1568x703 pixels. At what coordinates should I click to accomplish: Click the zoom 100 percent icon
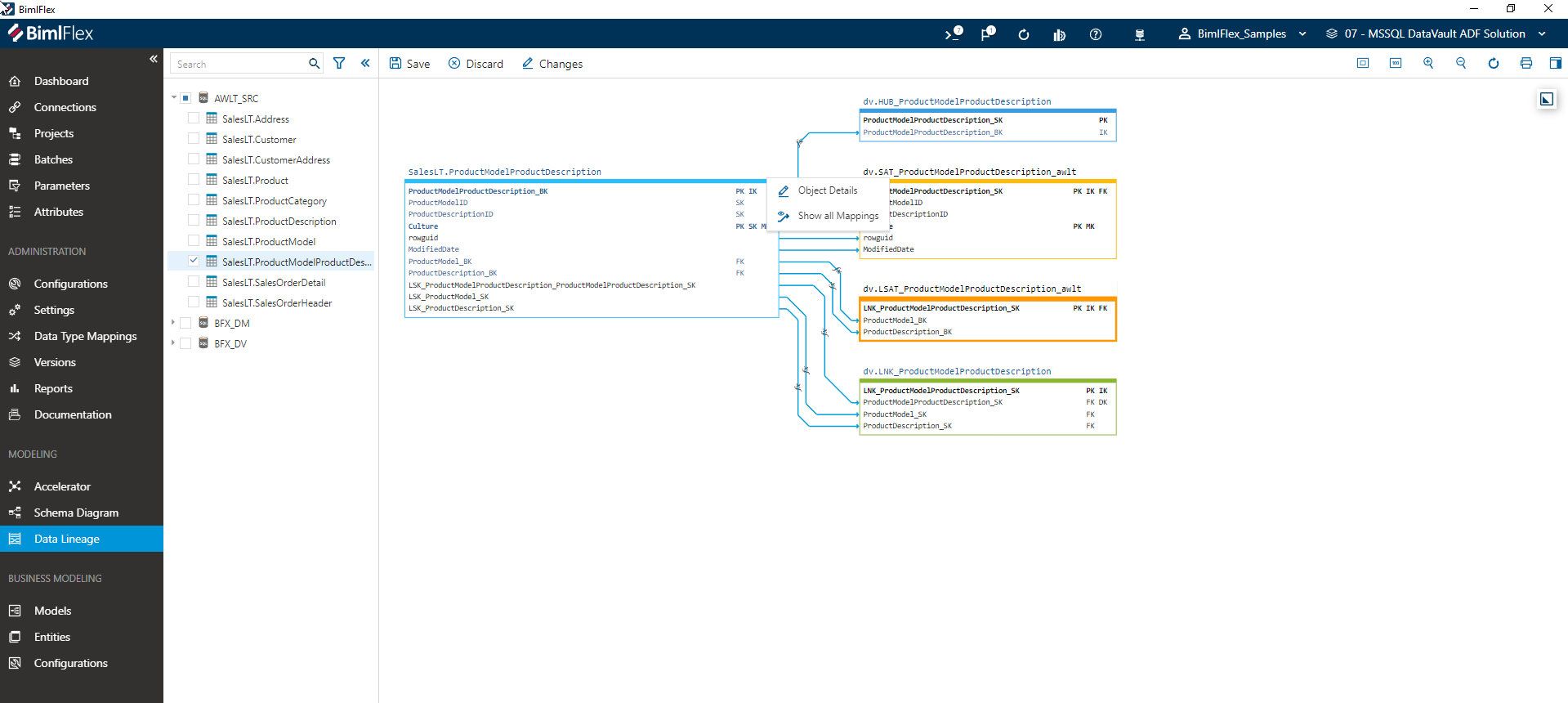[1396, 63]
